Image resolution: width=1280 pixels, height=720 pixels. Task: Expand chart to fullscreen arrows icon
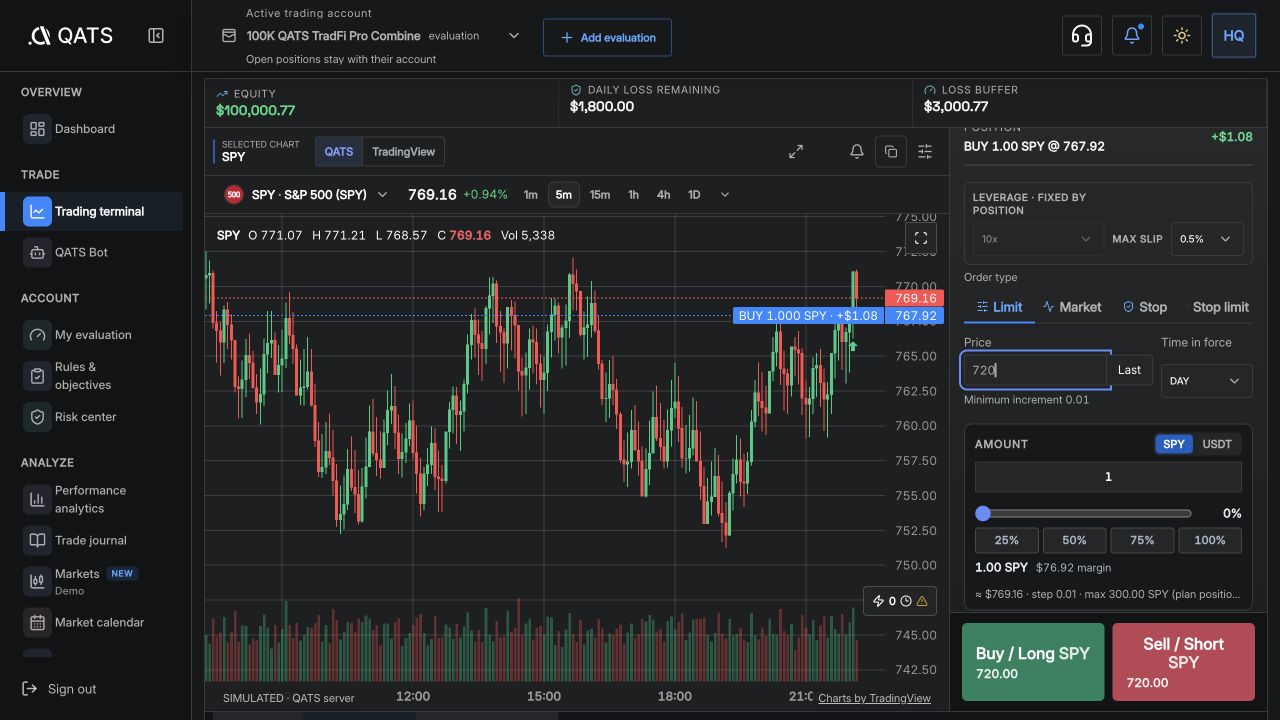(x=796, y=151)
